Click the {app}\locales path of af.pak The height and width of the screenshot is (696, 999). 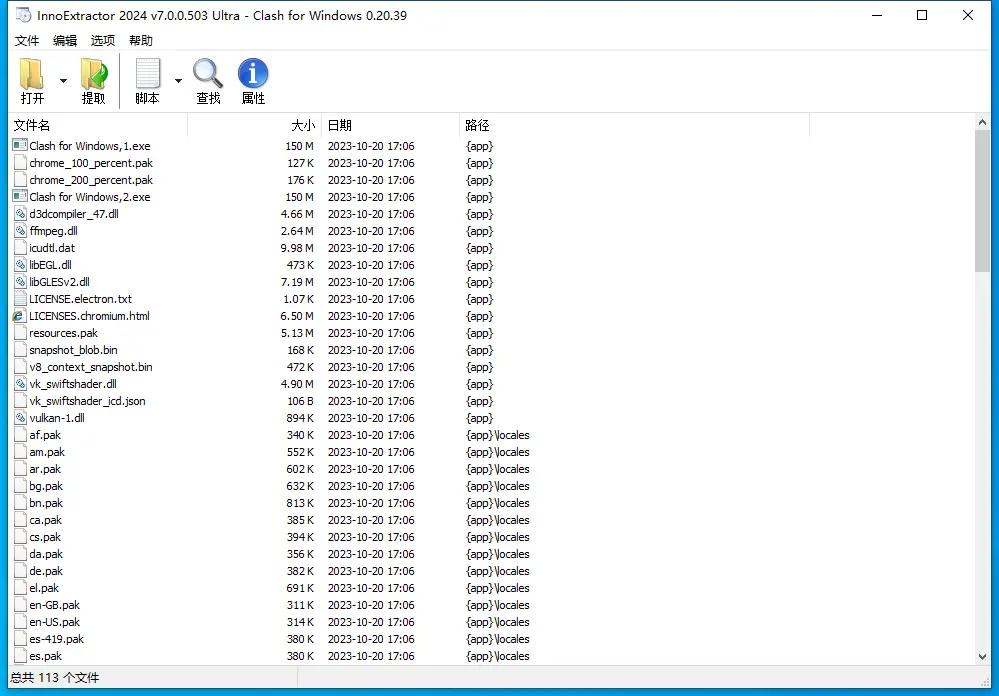coord(498,435)
